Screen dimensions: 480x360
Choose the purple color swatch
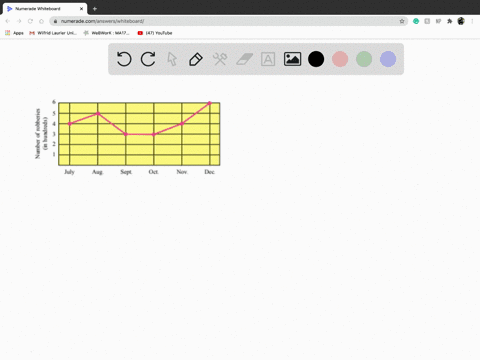coord(388,59)
